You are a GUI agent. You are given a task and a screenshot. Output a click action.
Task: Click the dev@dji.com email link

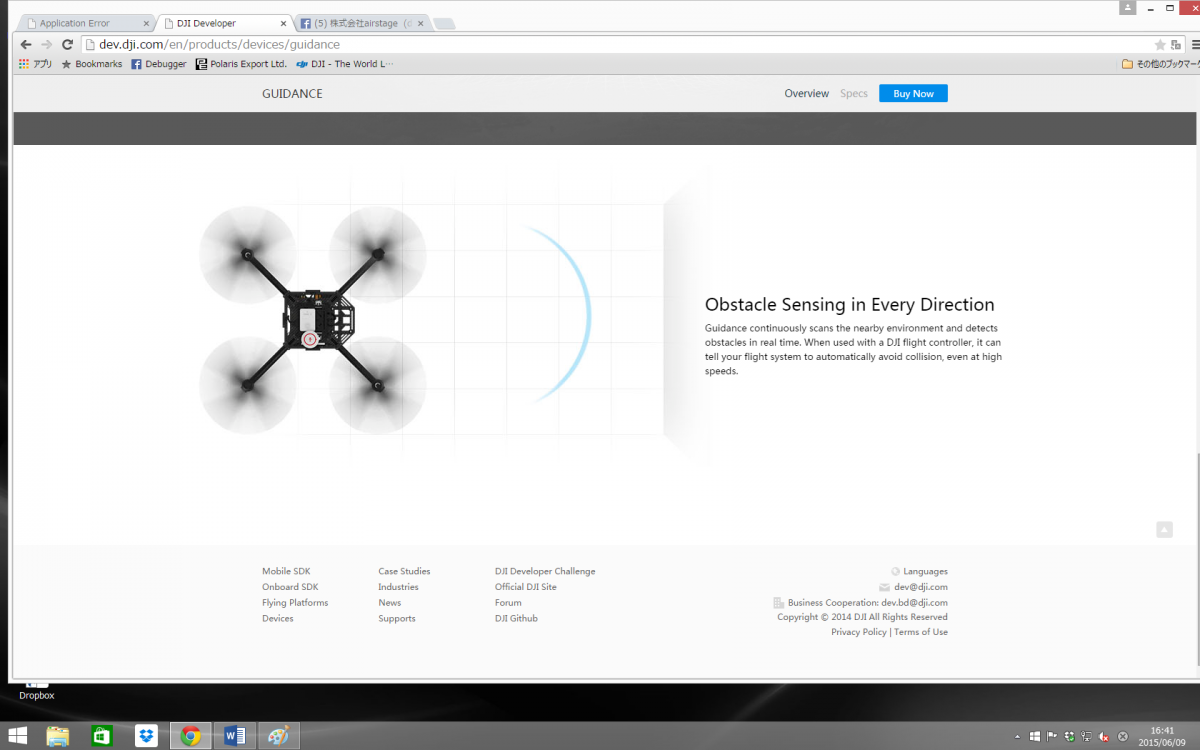921,587
